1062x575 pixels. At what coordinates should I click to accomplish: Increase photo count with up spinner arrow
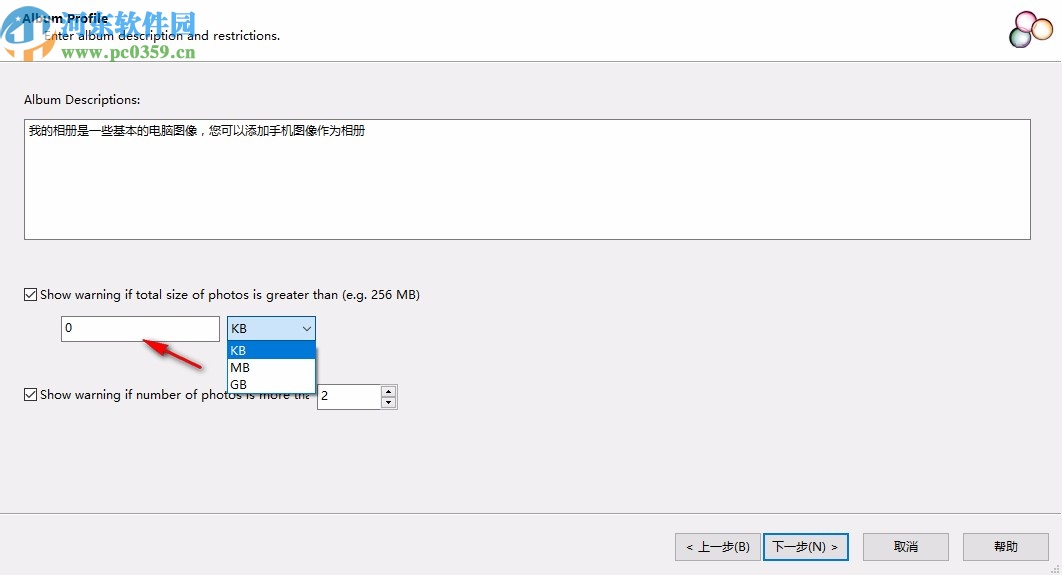(388, 391)
